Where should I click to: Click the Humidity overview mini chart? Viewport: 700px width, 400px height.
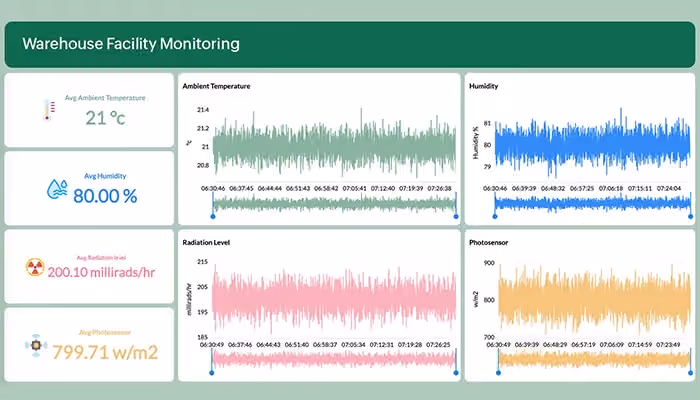pos(592,204)
